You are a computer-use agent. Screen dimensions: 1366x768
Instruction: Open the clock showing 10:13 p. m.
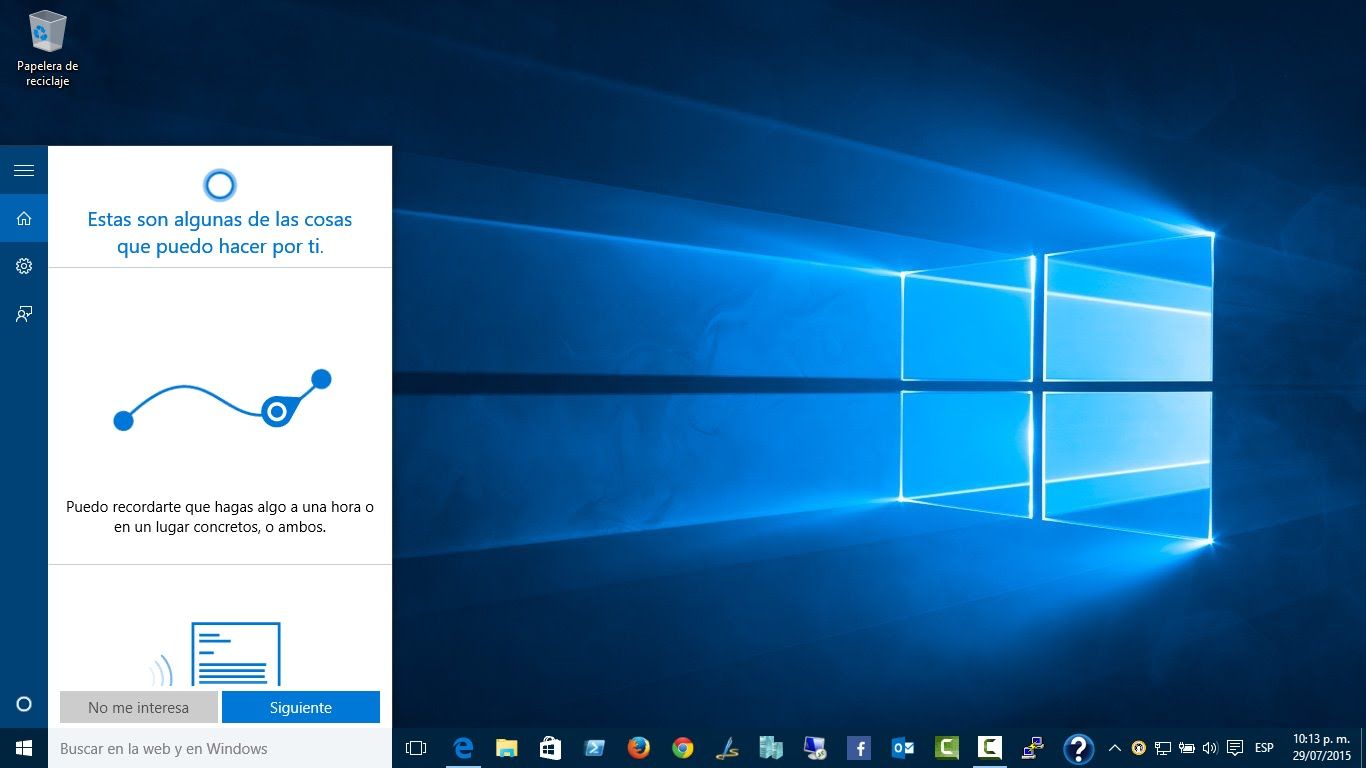point(1321,748)
